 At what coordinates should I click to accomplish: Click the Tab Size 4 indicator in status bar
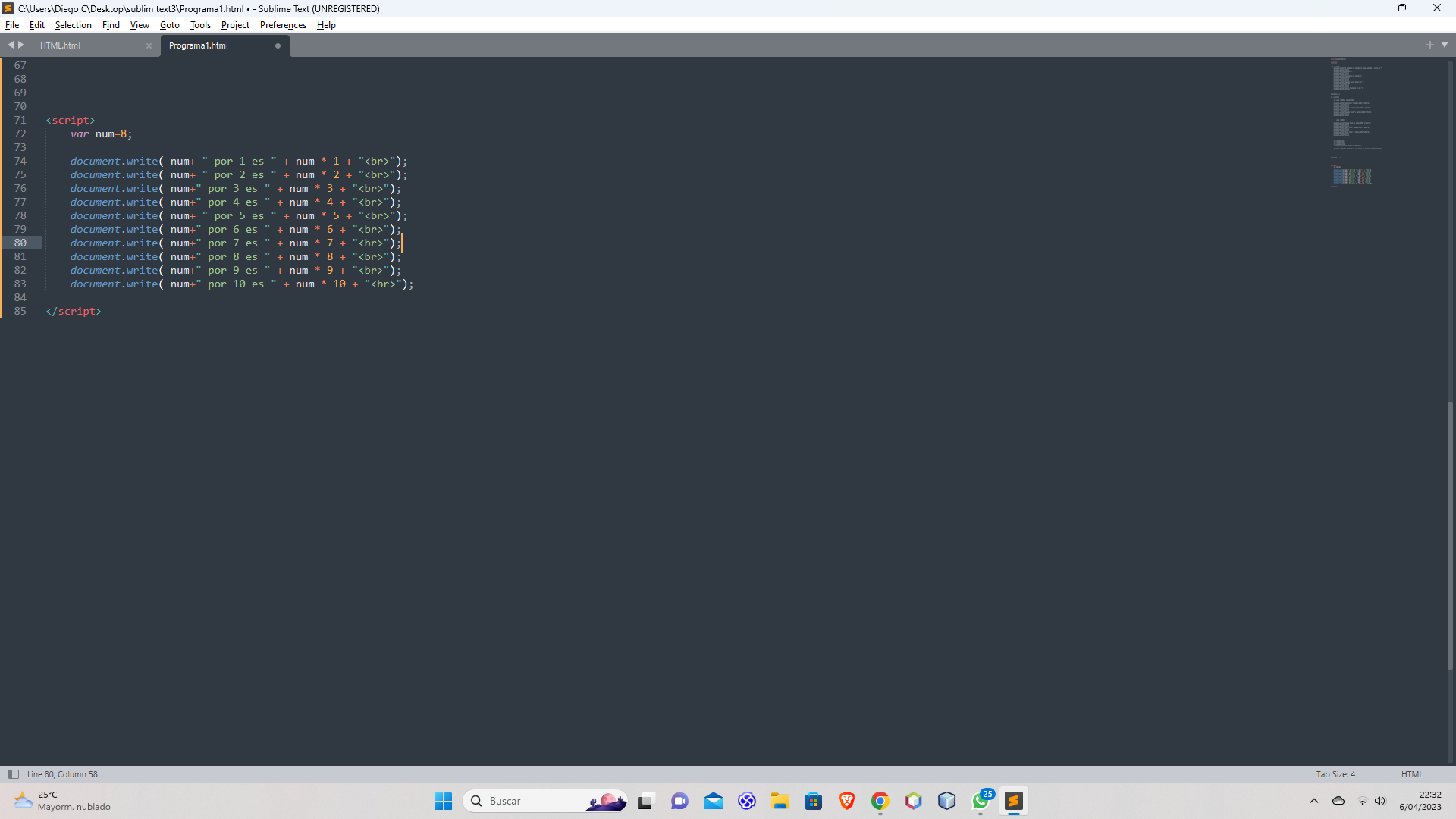1337,774
